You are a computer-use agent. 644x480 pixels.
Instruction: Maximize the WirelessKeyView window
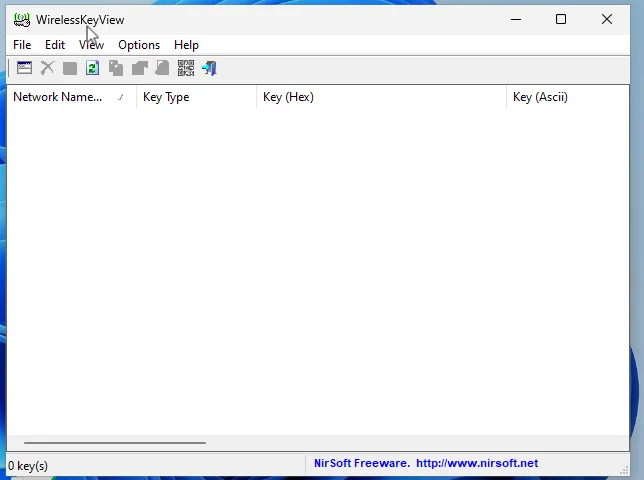pyautogui.click(x=561, y=19)
